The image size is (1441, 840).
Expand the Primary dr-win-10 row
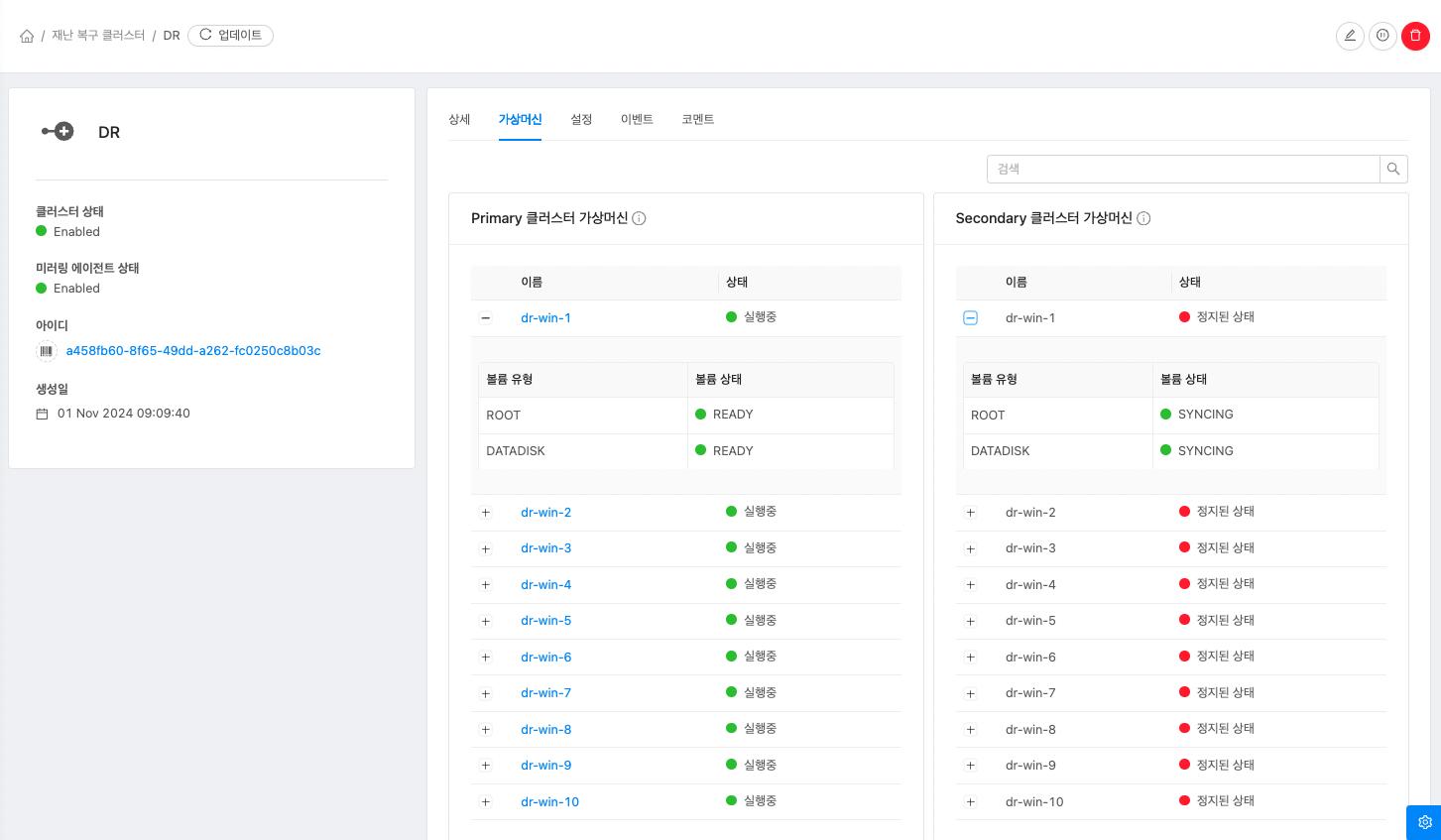[x=486, y=802]
